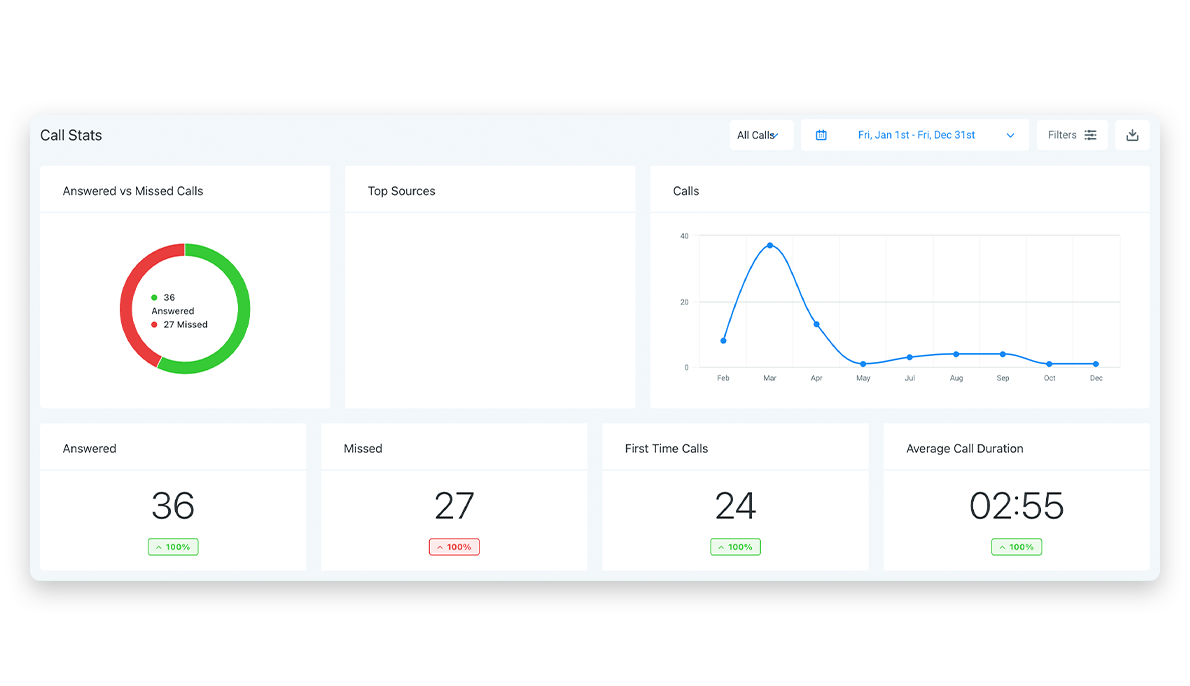Click the December data point on chart
1190x686 pixels.
tap(1096, 364)
